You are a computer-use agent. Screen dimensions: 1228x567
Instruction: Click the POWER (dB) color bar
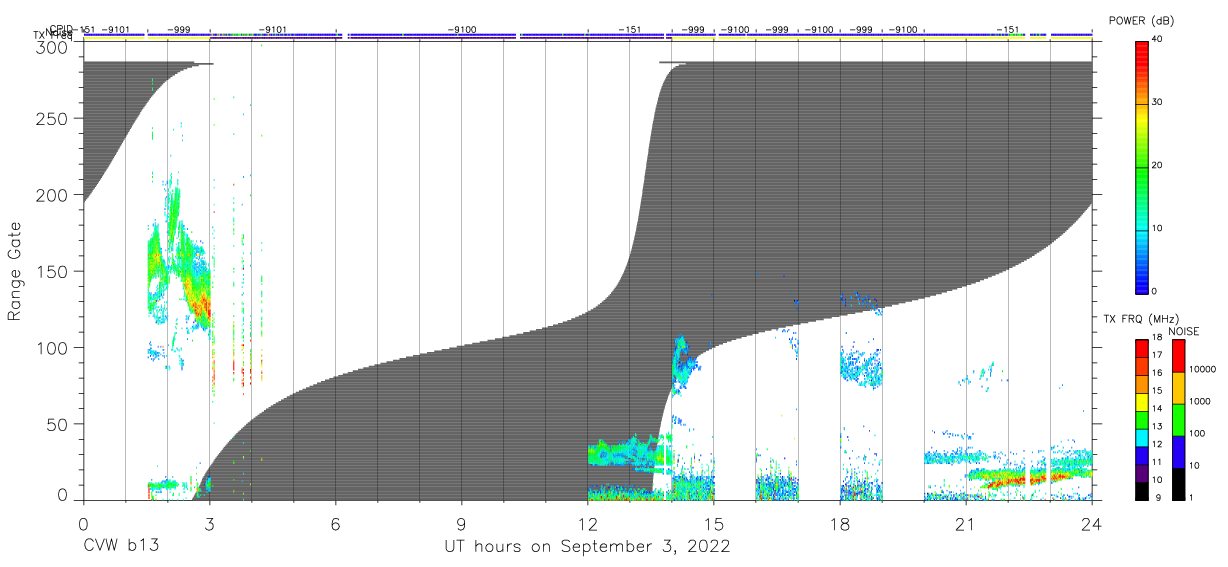pyautogui.click(x=1141, y=166)
